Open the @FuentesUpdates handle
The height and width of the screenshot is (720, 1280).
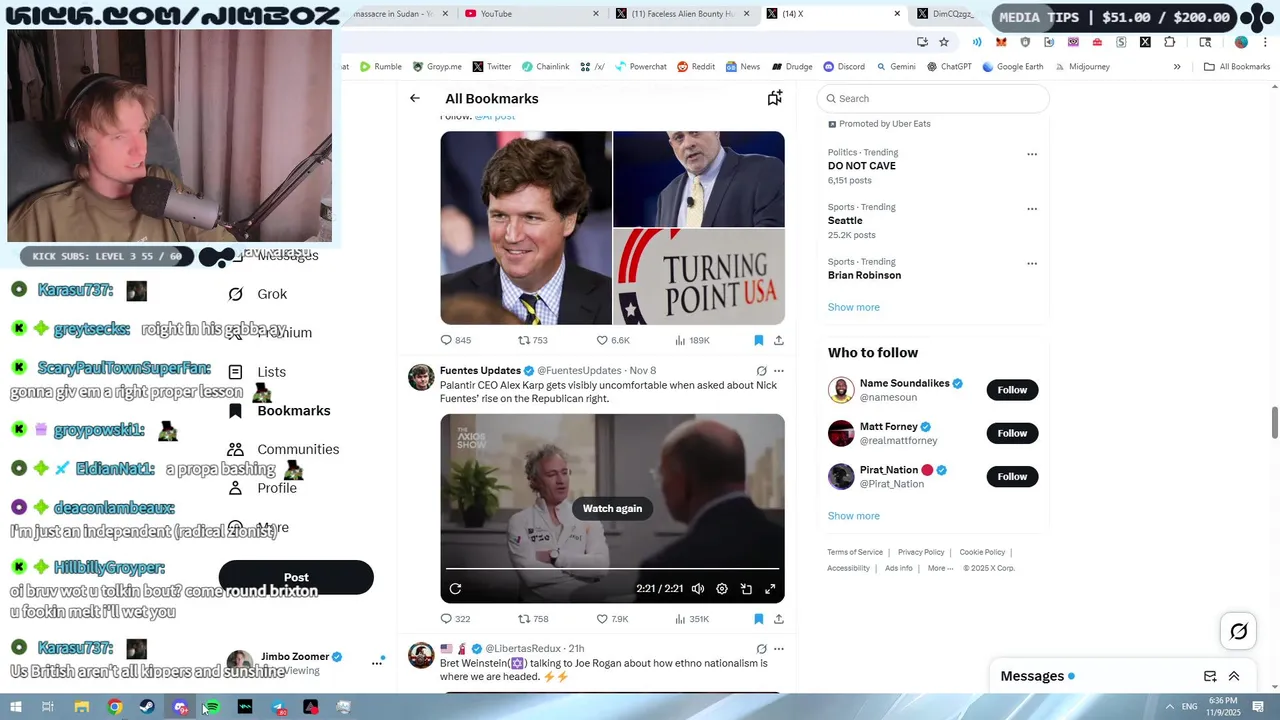pos(582,371)
